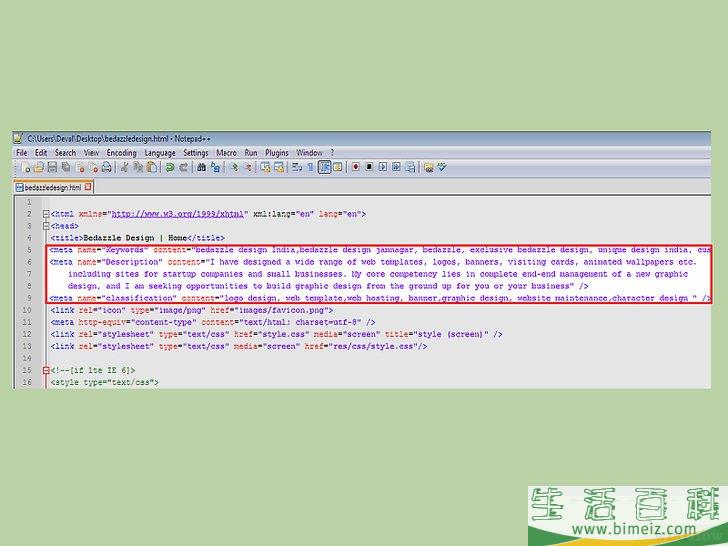728x546 pixels.
Task: Toggle the highlighted Indent Guide button
Action: click(x=325, y=167)
